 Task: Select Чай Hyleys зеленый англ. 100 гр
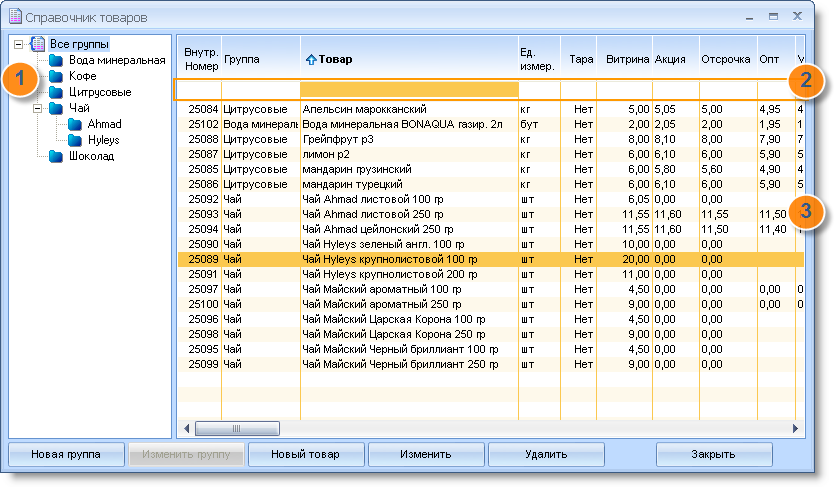pos(490,244)
